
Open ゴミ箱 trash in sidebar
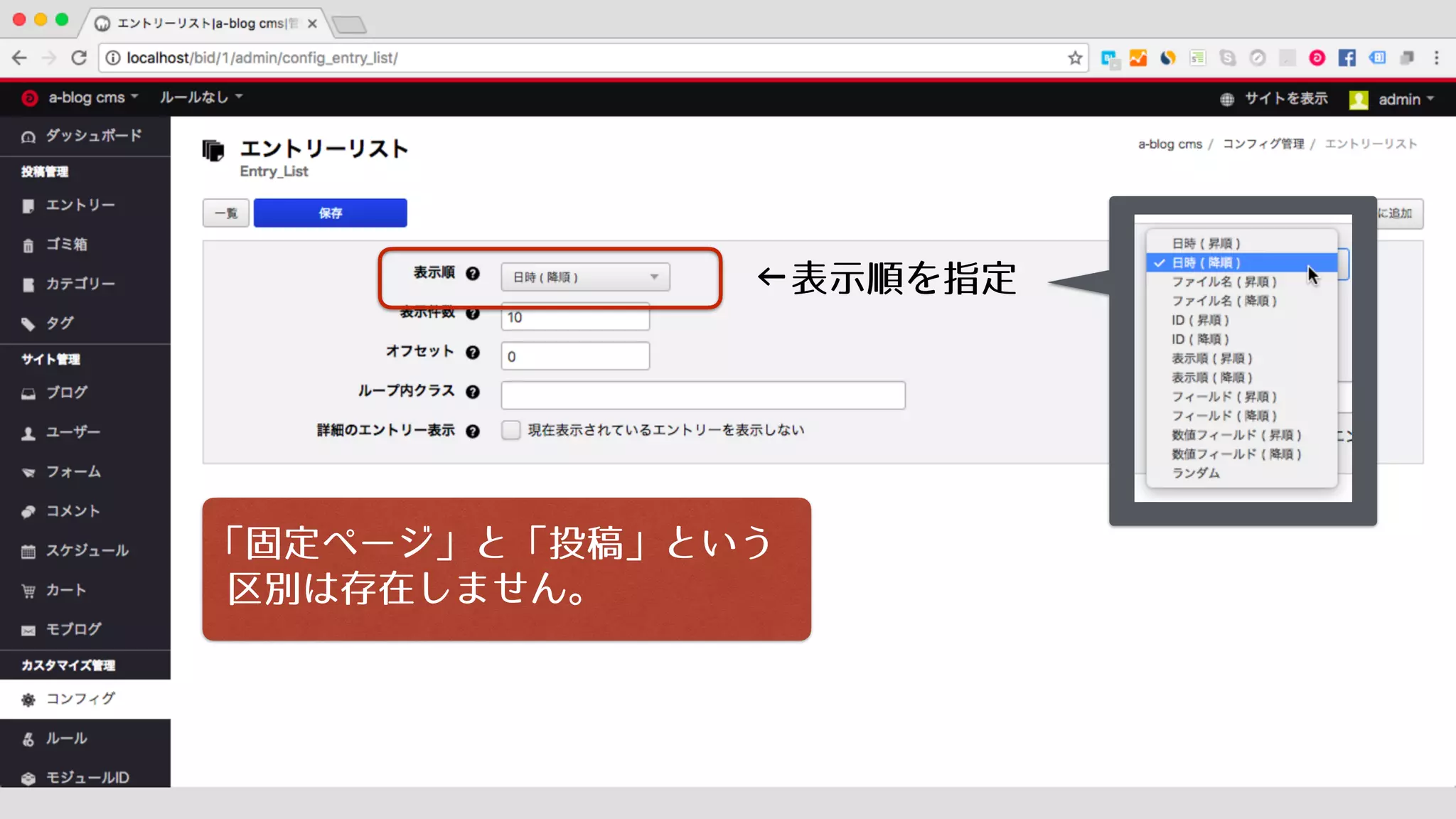pos(85,245)
